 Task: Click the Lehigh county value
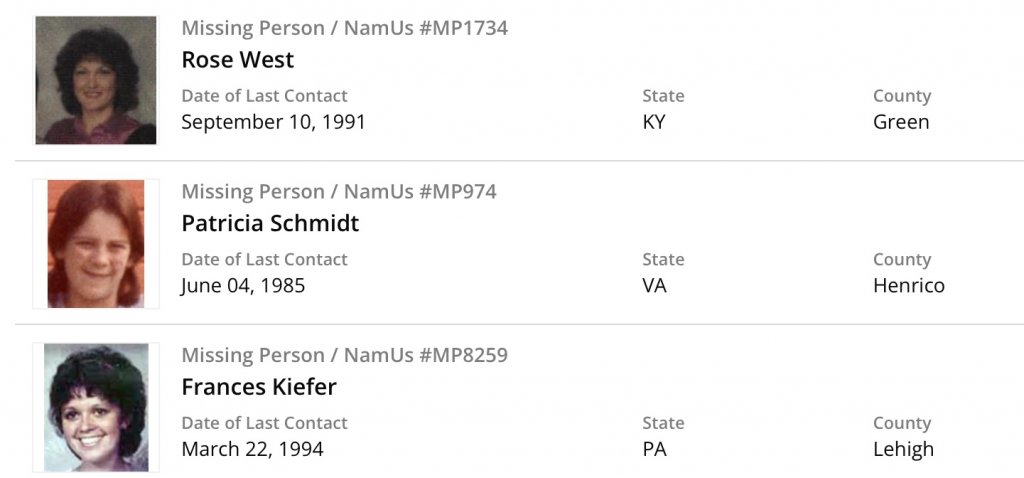point(903,449)
